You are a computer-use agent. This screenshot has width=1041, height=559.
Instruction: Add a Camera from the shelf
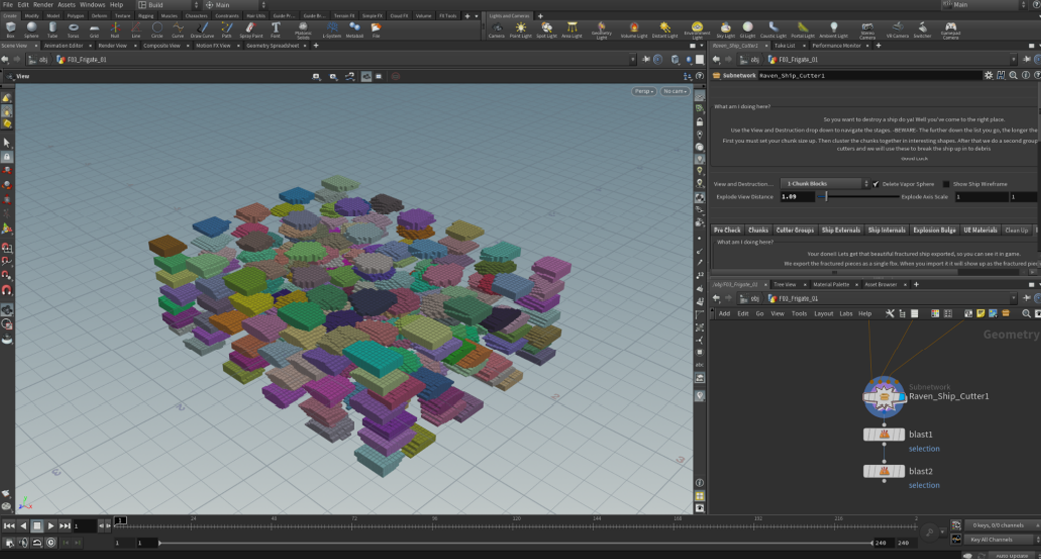496,29
